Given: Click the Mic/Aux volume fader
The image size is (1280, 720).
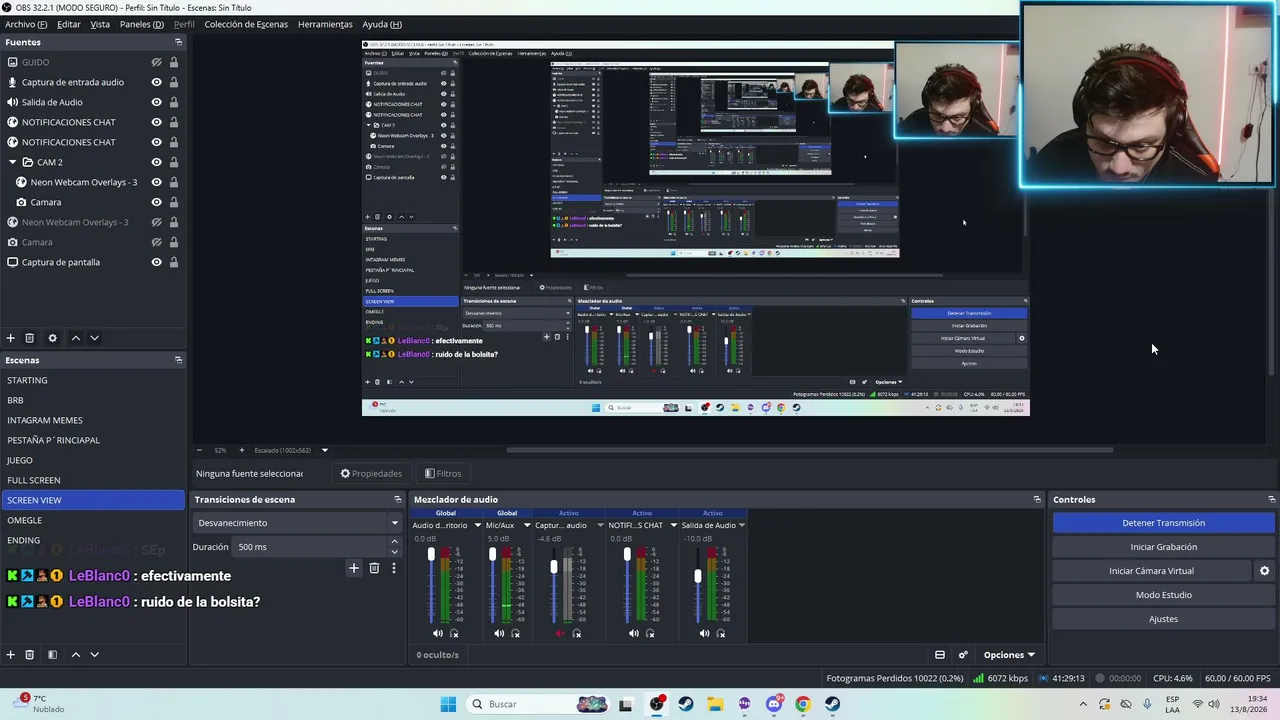Looking at the screenshot, I should pyautogui.click(x=492, y=555).
